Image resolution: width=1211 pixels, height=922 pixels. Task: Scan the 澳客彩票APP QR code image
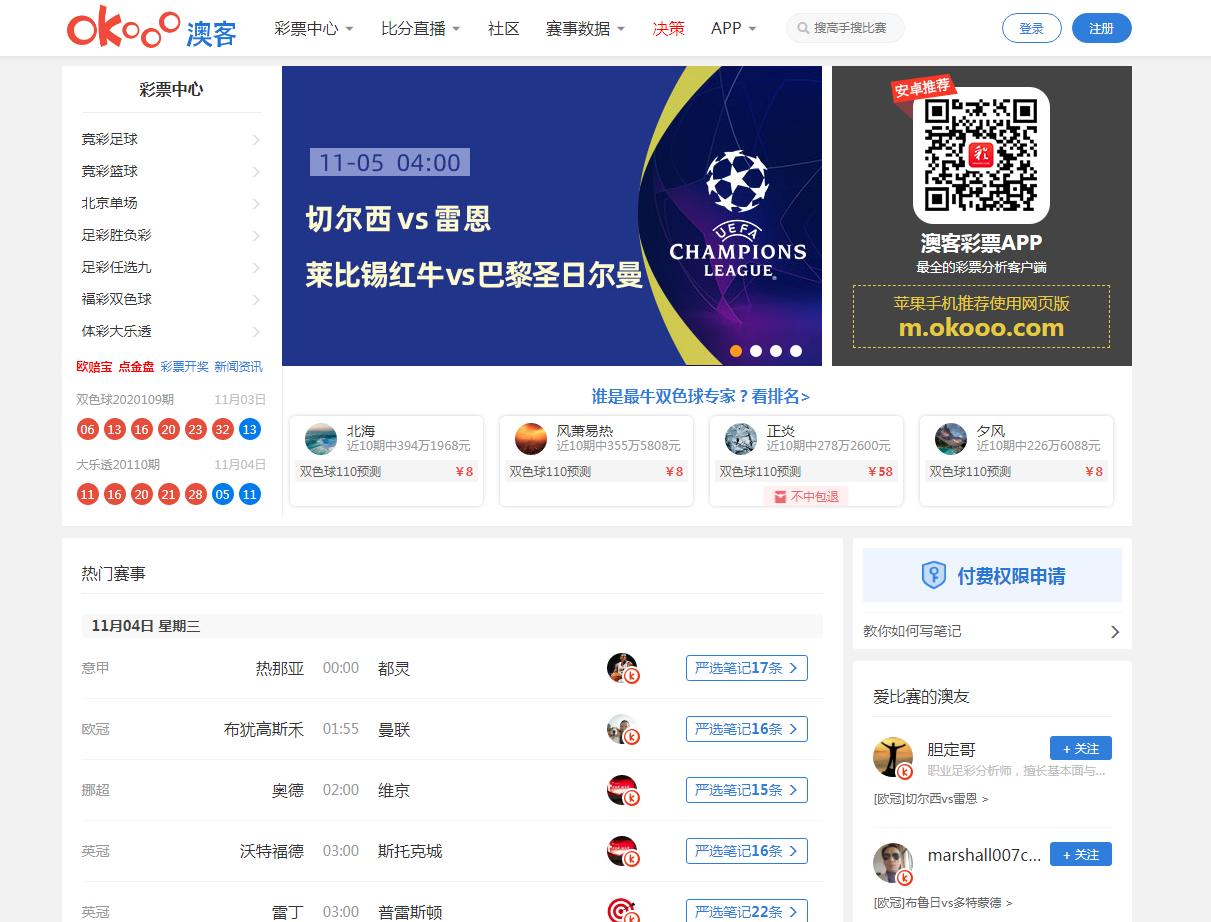pyautogui.click(x=980, y=155)
